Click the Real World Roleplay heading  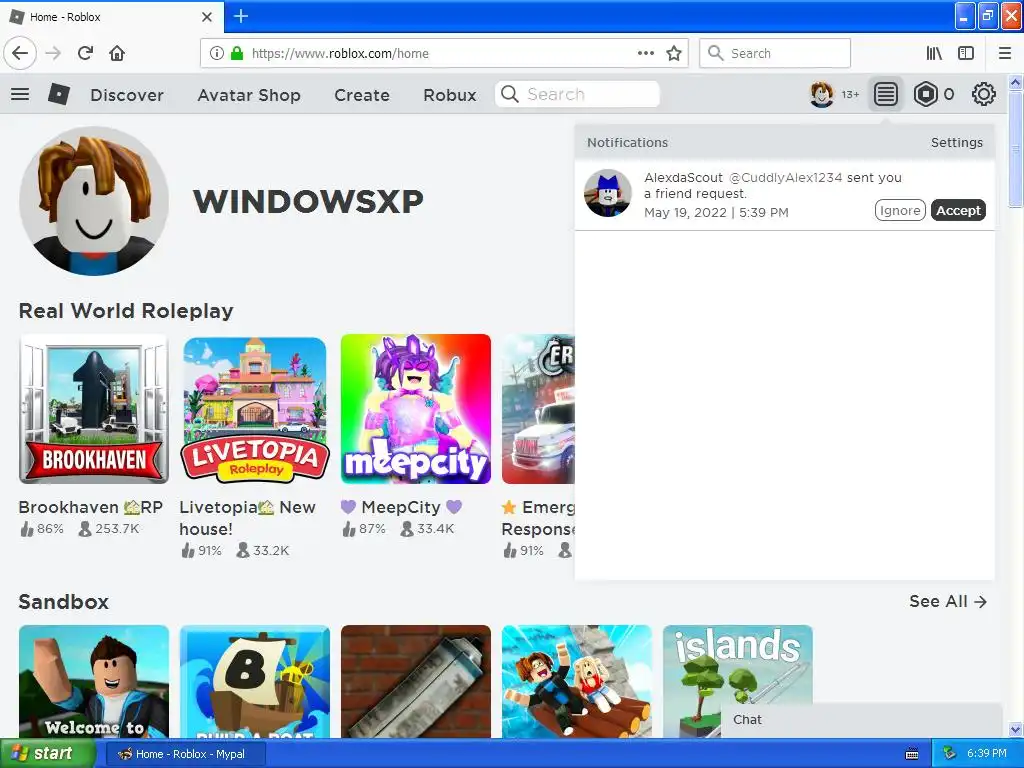[126, 311]
